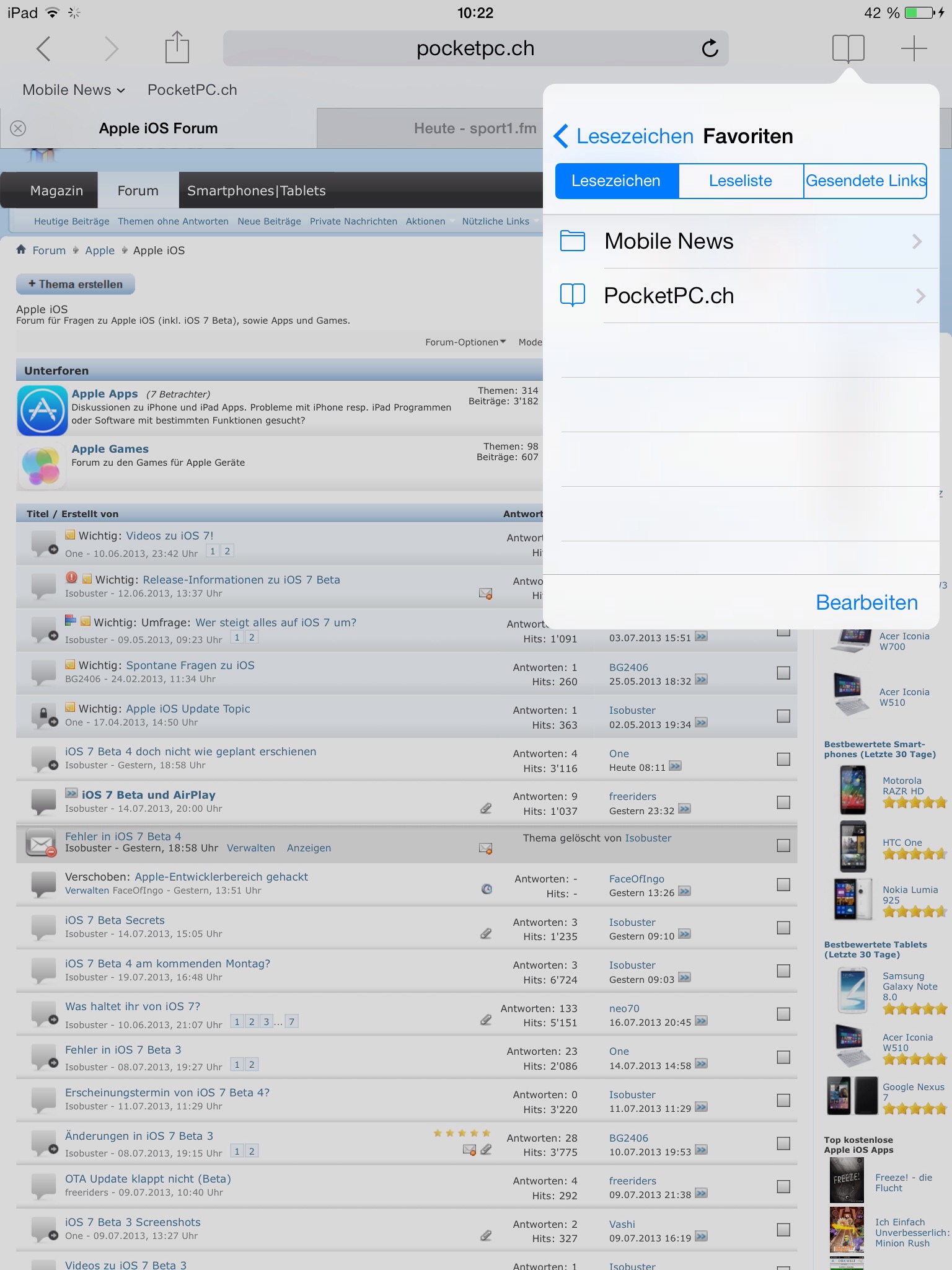The width and height of the screenshot is (952, 1270).
Task: Go to last post in iOS 7 Beta und AirPlay
Action: point(684,809)
